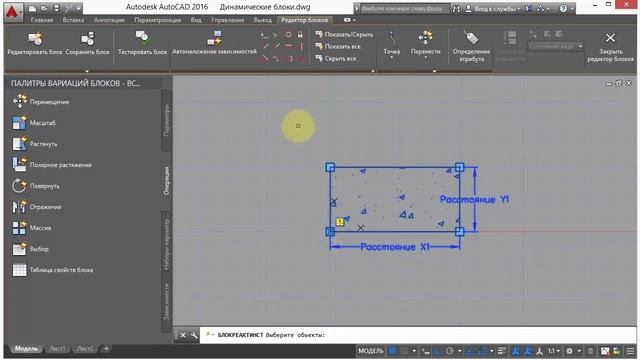Click the lock (fix) constraint icon in ribbon

point(300,35)
